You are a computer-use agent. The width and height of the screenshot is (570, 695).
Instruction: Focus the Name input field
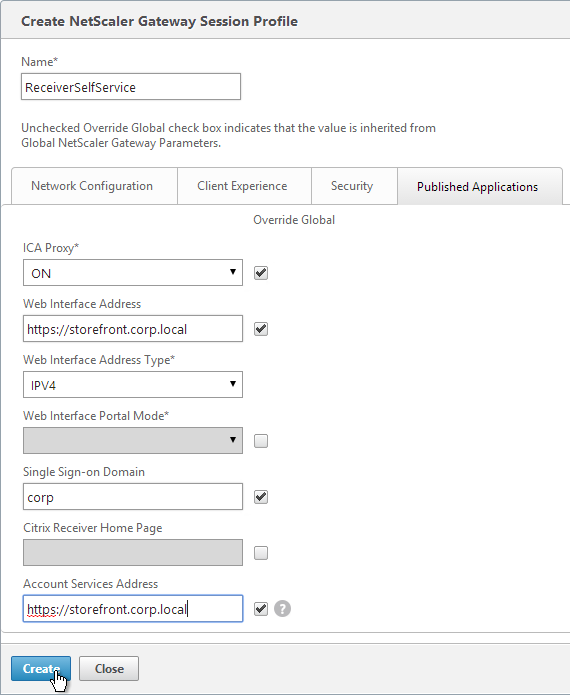[131, 86]
